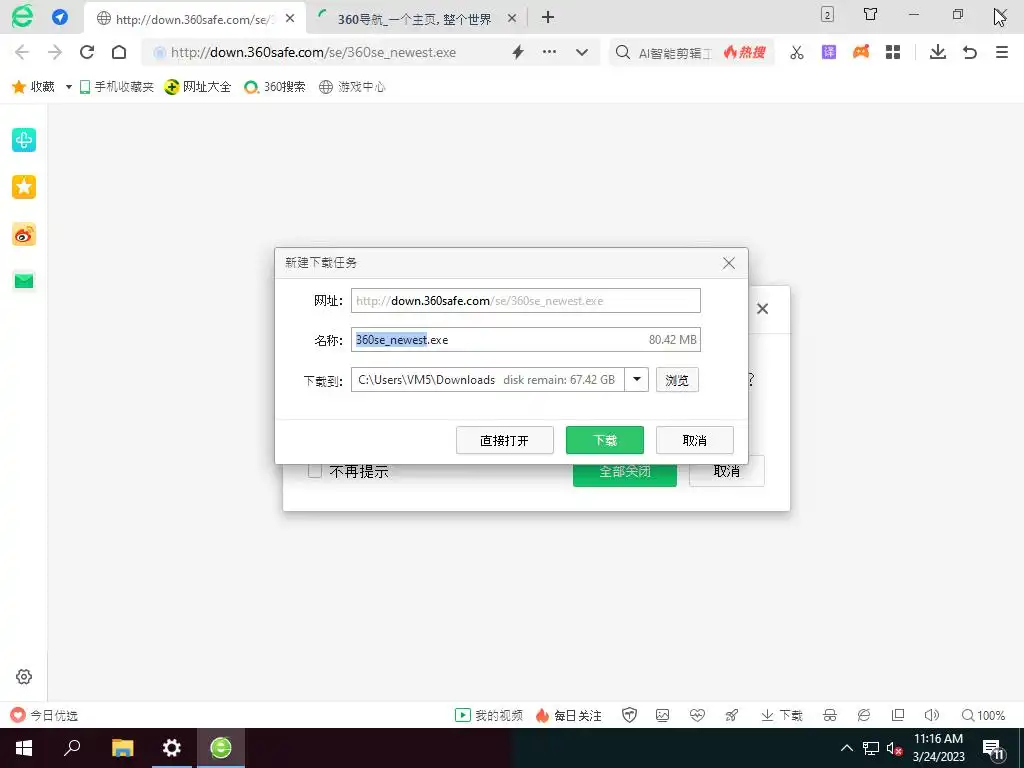This screenshot has height=768, width=1024.
Task: Toggle the lightning speed mode icon
Action: click(x=518, y=52)
